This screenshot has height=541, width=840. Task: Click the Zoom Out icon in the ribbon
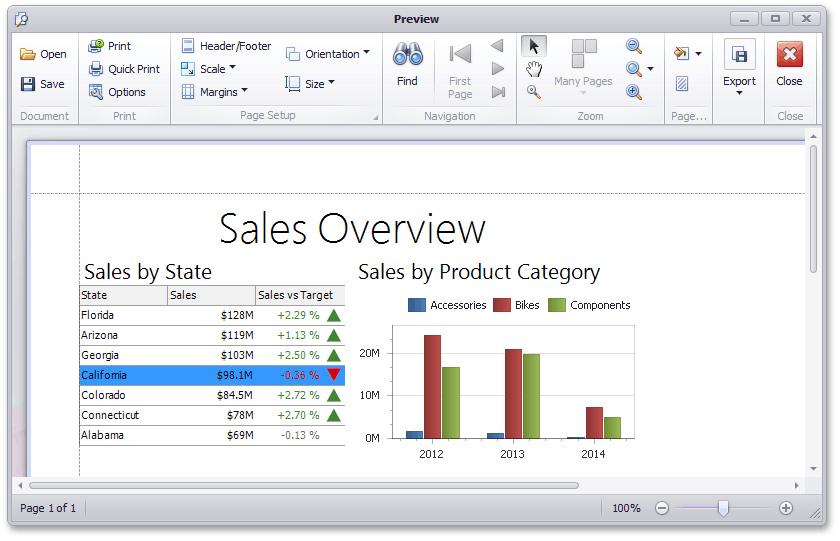[x=634, y=46]
